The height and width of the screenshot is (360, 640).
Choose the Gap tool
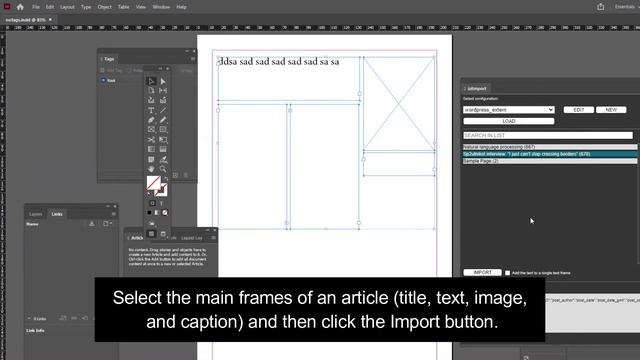click(x=163, y=91)
